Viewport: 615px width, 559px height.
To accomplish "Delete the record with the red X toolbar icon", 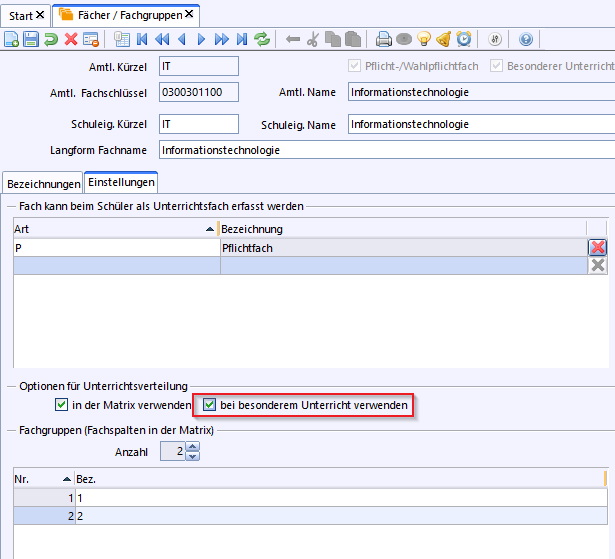I will tap(71, 39).
